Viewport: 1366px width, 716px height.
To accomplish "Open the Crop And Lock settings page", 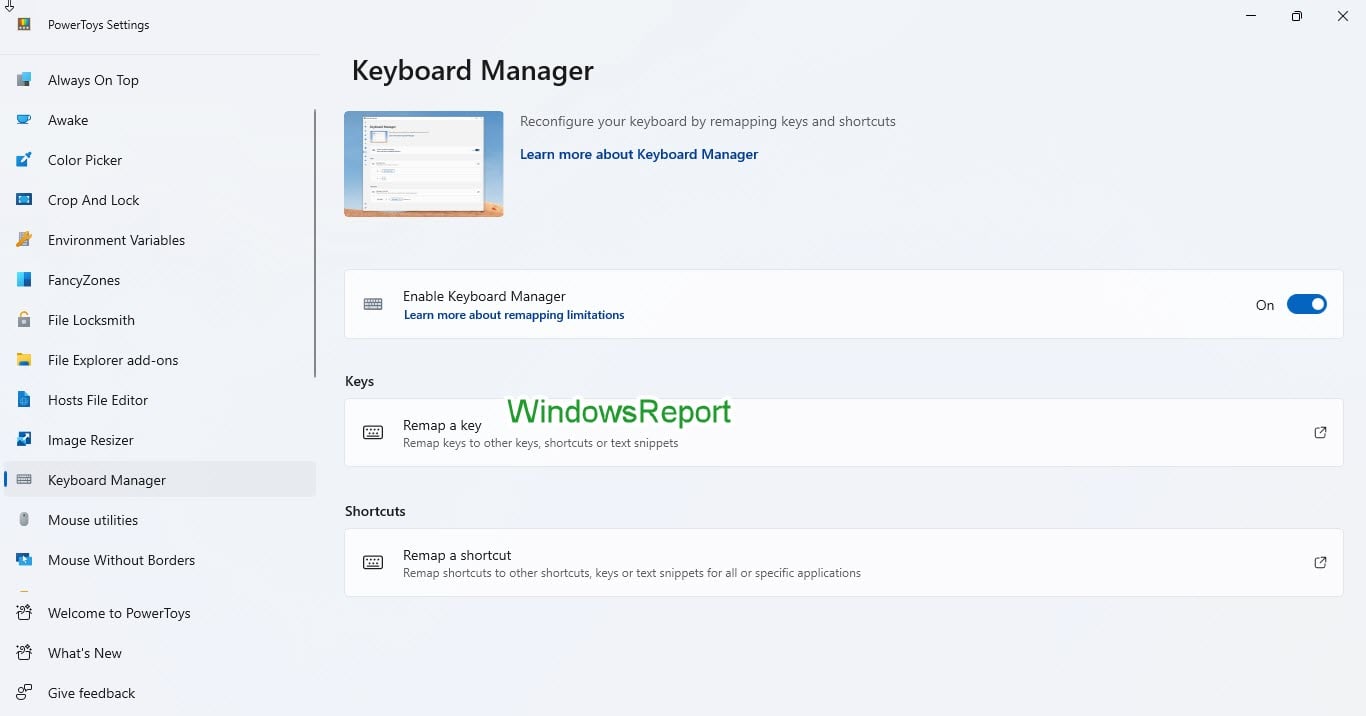I will 160,200.
